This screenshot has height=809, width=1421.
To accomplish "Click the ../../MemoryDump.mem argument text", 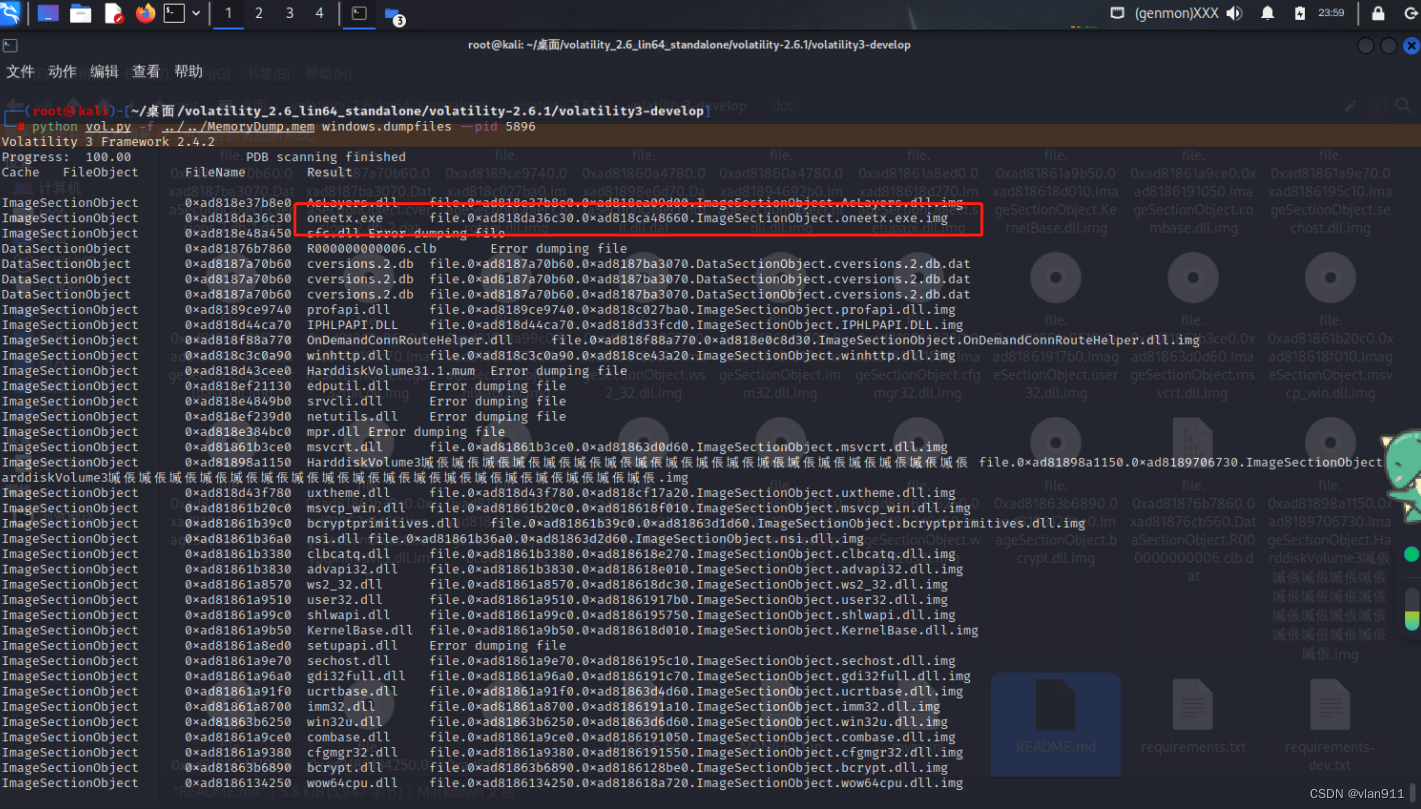I will 238,127.
